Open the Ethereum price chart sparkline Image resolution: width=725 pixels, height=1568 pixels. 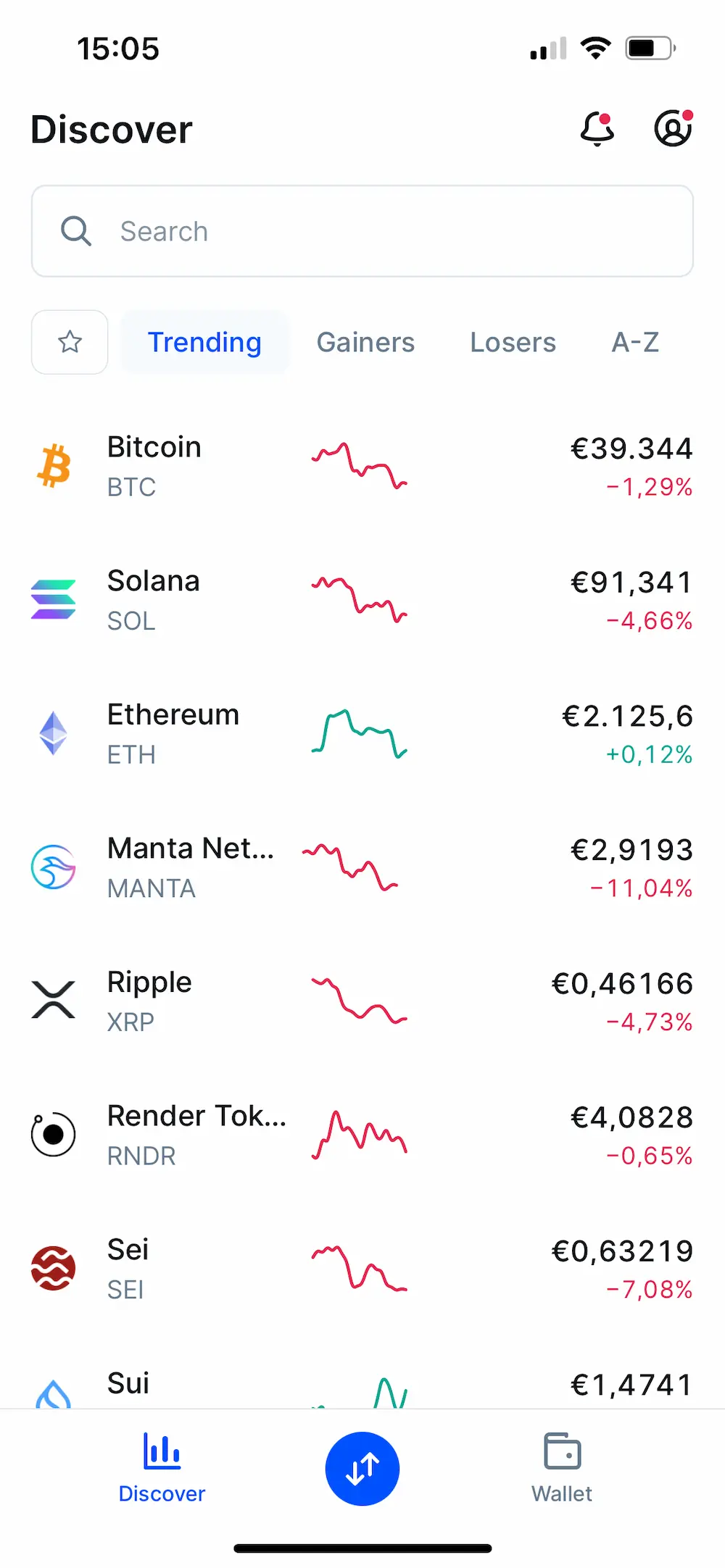(x=360, y=733)
